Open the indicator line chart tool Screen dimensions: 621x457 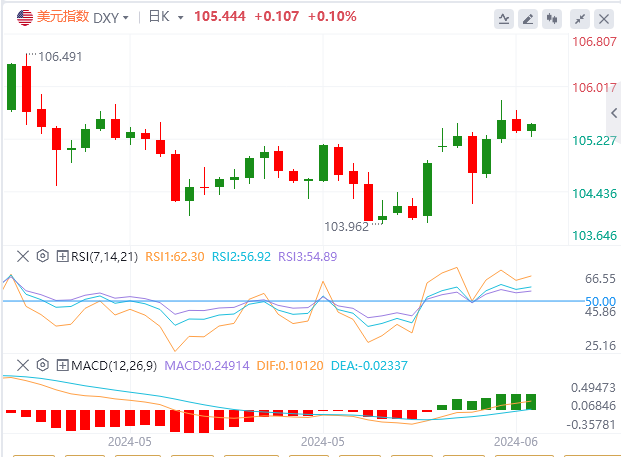pos(504,19)
